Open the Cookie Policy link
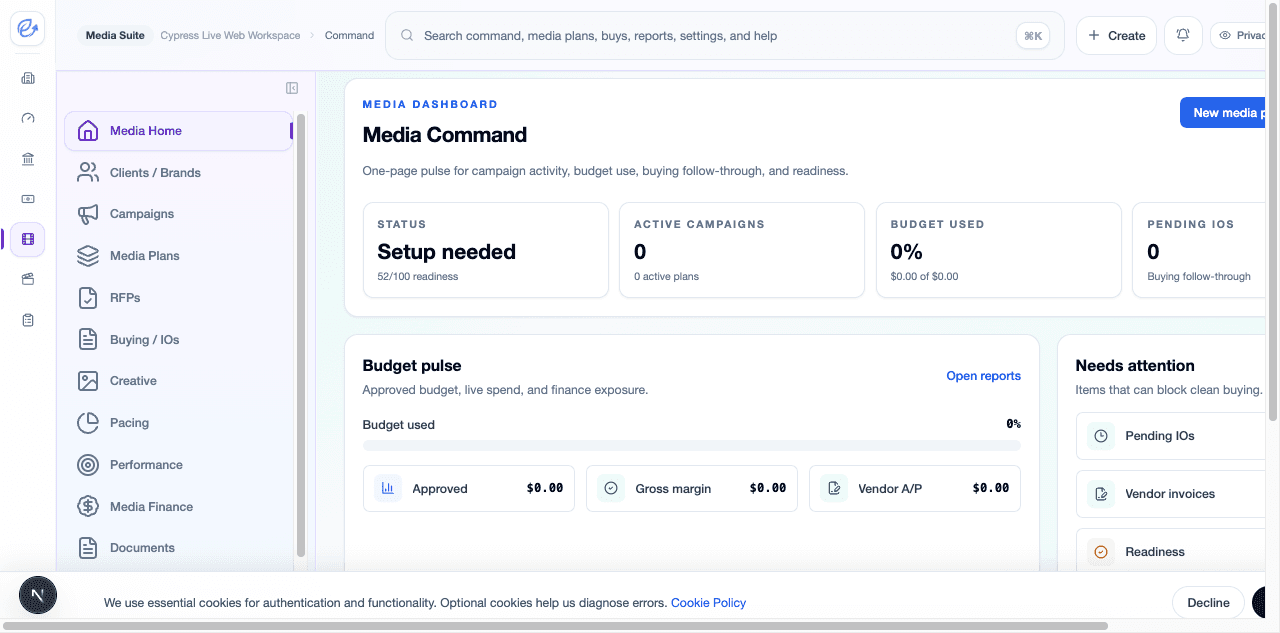 click(x=708, y=603)
